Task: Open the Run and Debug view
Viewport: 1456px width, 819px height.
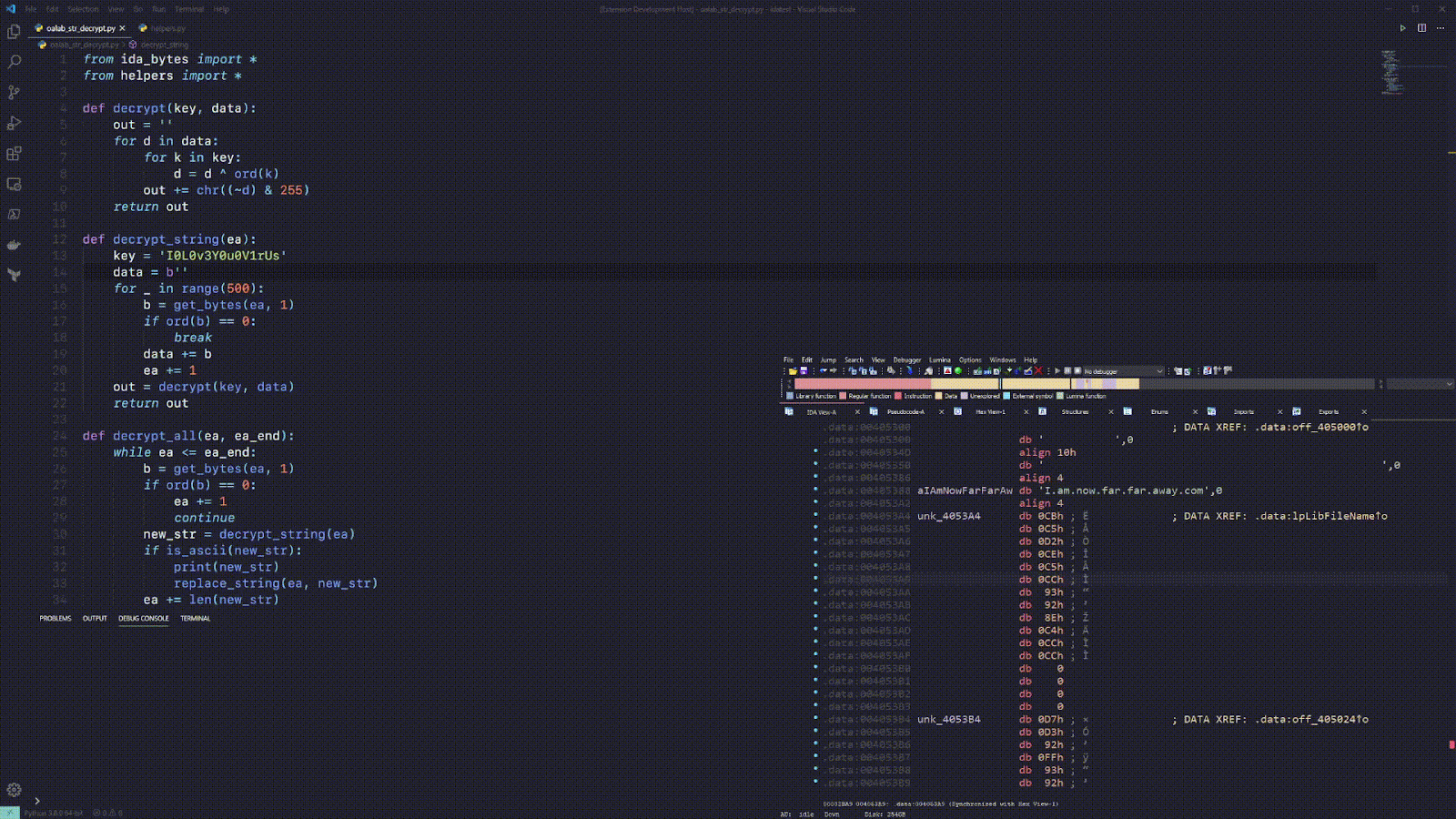Action: (x=14, y=123)
